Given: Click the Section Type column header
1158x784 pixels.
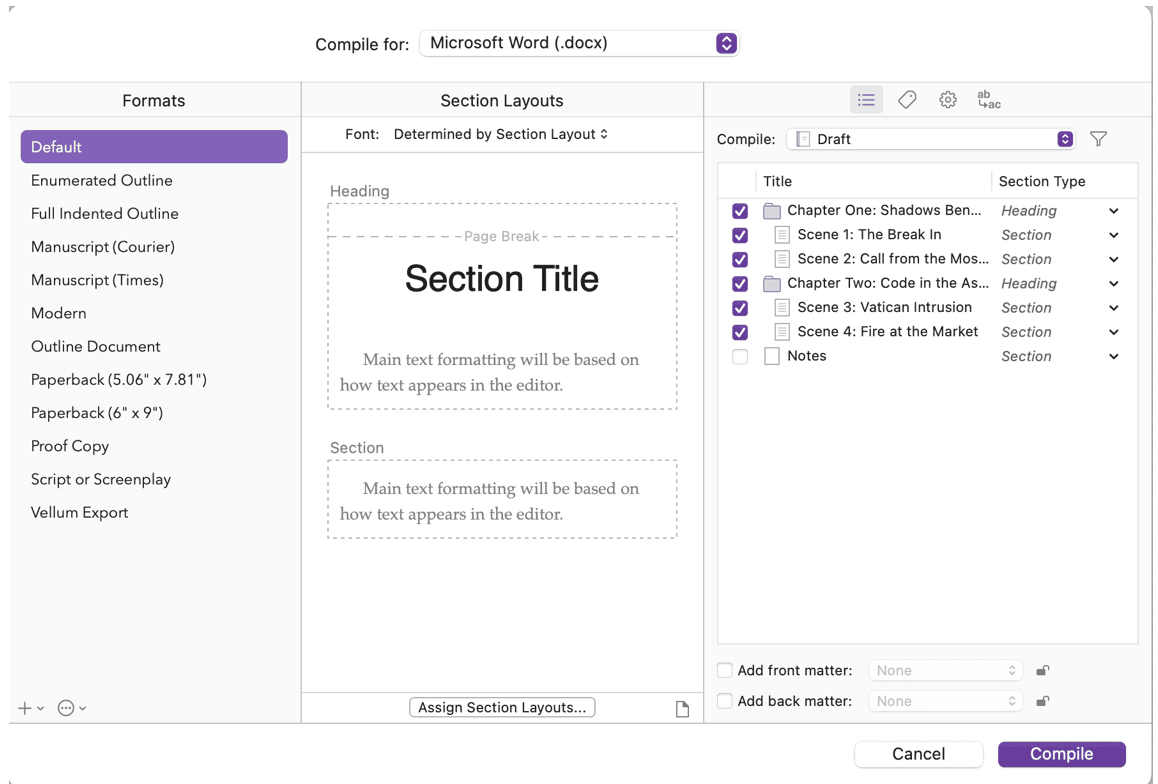Looking at the screenshot, I should (1063, 181).
